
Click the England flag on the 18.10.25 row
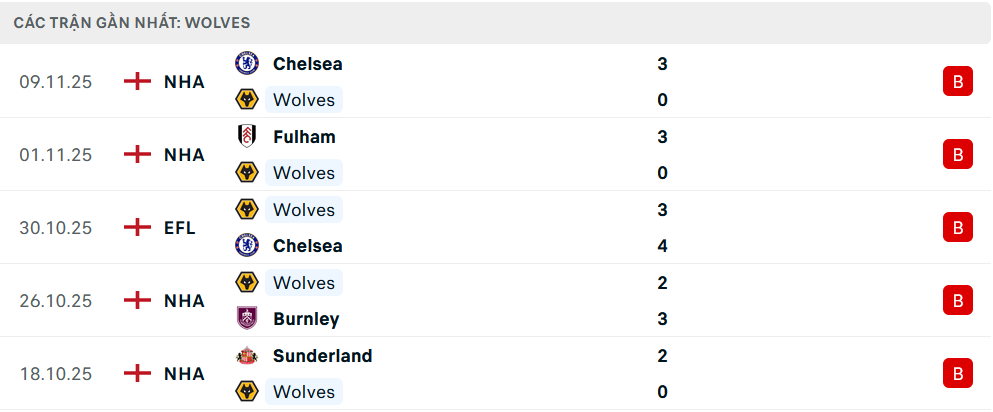(x=137, y=373)
